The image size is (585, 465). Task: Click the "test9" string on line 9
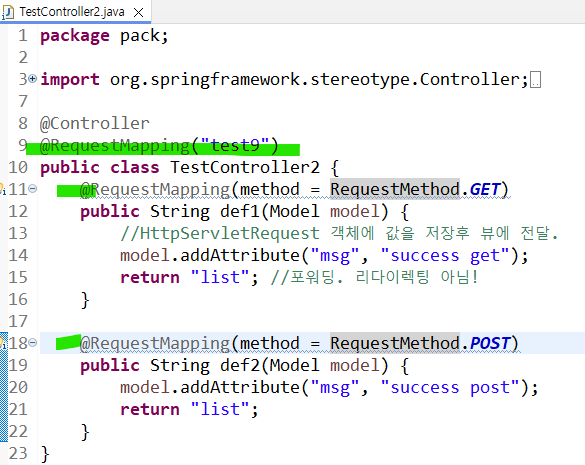(x=235, y=145)
